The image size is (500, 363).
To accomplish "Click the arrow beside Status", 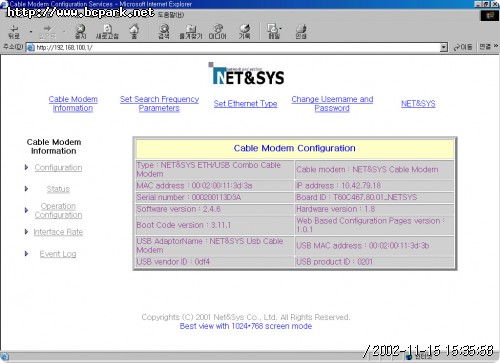I will coord(27,189).
